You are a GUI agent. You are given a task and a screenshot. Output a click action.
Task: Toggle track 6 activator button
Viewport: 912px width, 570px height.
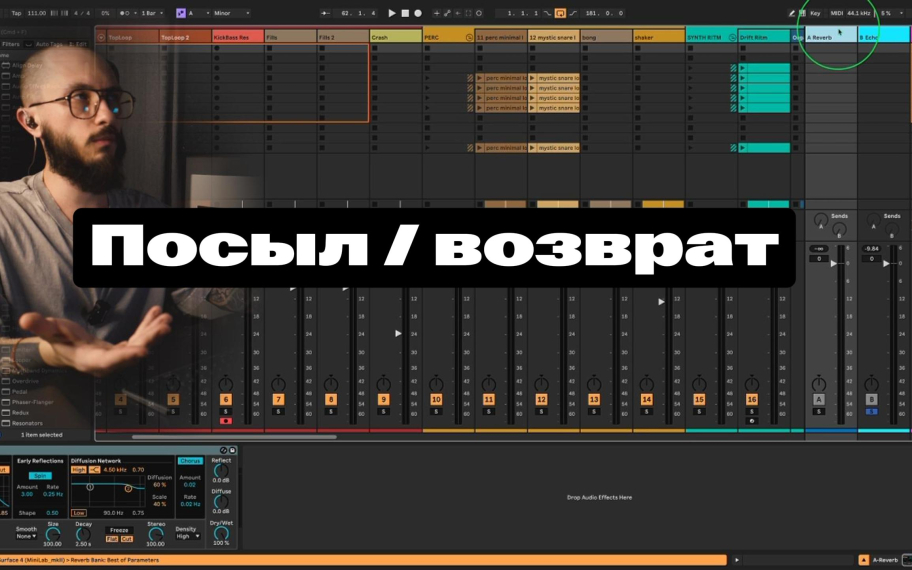tap(226, 400)
